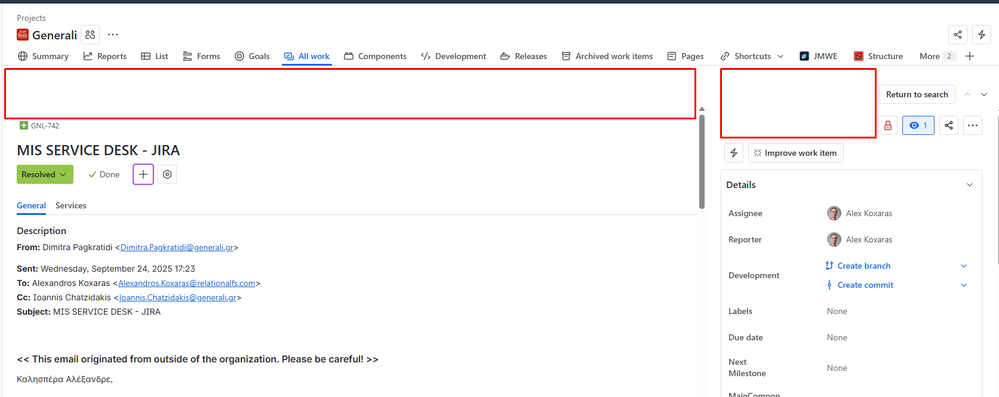The height and width of the screenshot is (397, 999).
Task: Open project automation lightning icon at top right
Action: coord(982,35)
